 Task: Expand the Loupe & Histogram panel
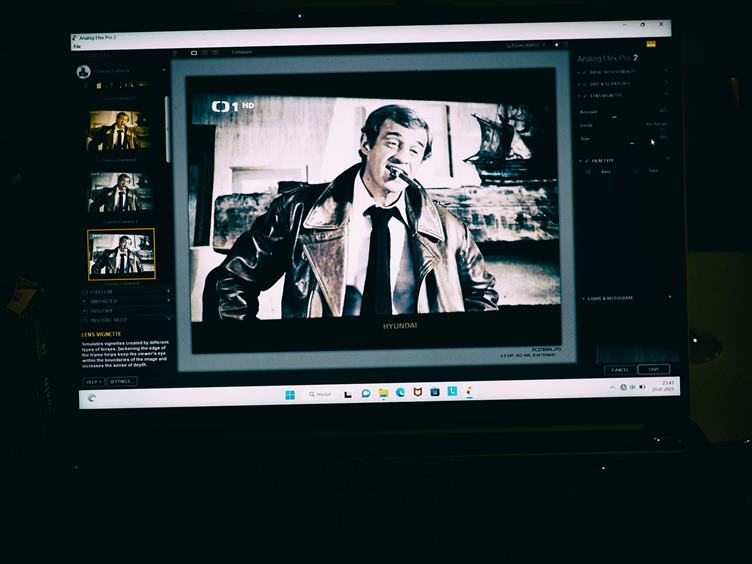(x=584, y=299)
